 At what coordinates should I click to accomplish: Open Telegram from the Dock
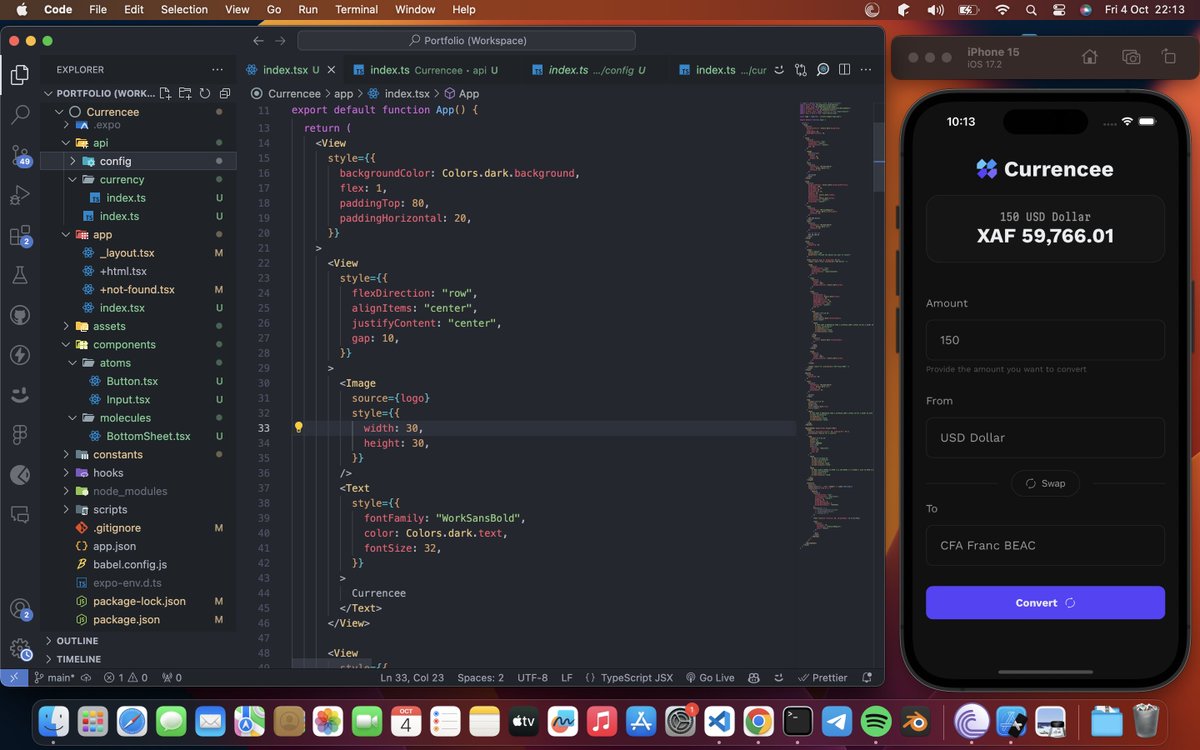(x=836, y=719)
